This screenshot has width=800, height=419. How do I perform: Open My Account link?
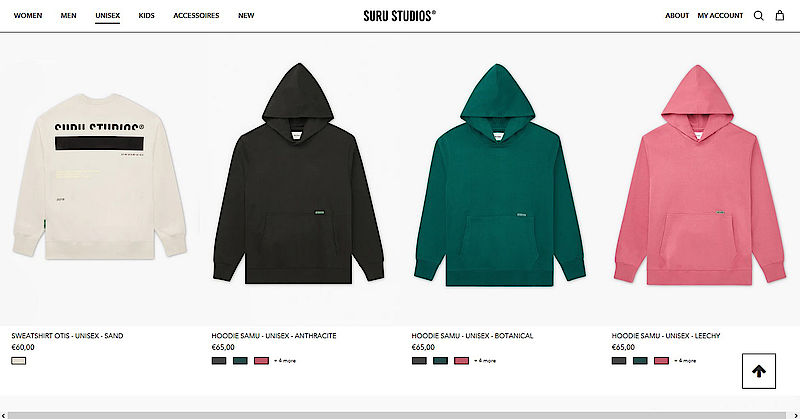coord(720,16)
